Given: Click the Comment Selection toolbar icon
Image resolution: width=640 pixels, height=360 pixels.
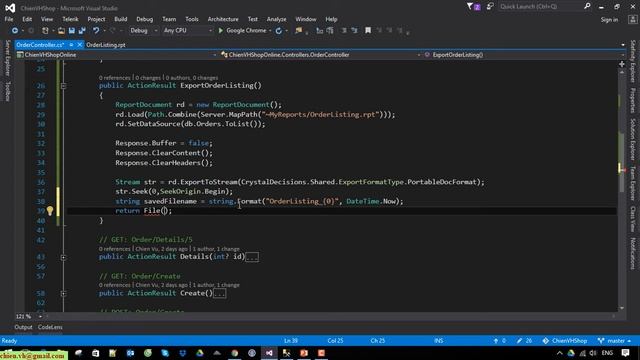Looking at the screenshot, I should [344, 31].
